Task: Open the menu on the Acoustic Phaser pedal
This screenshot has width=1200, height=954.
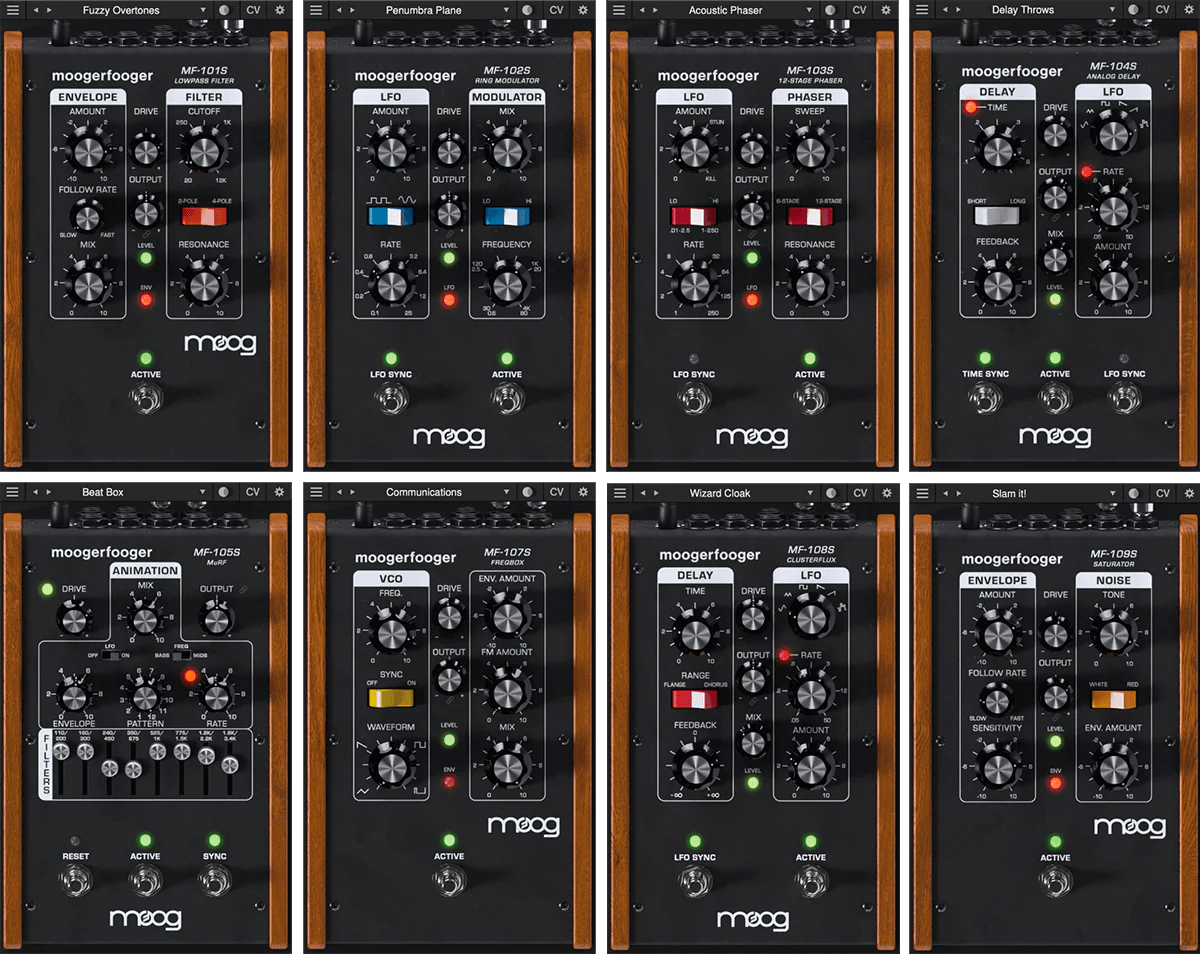Action: click(x=619, y=9)
